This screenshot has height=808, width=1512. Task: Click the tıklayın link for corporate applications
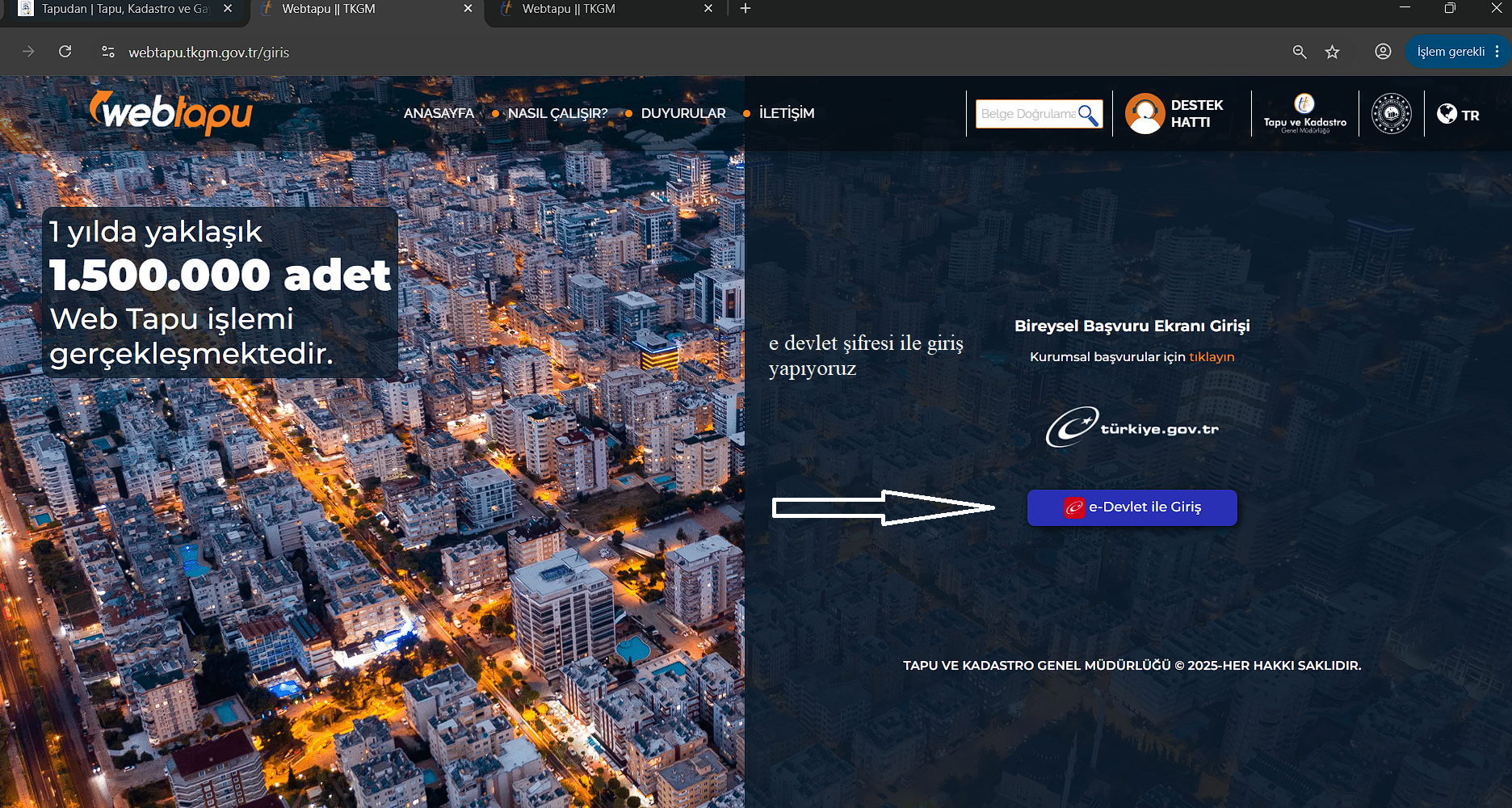(1212, 357)
